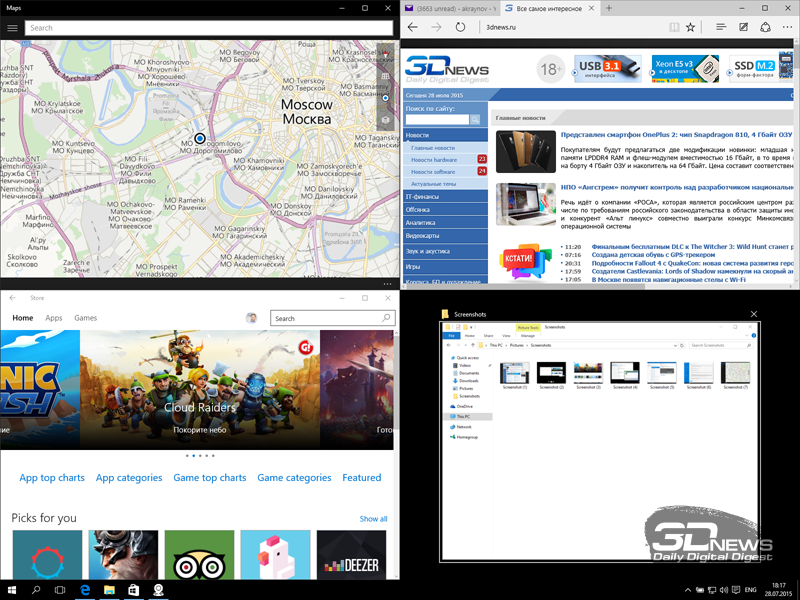Click the Edge icon in the taskbar

tap(85, 590)
